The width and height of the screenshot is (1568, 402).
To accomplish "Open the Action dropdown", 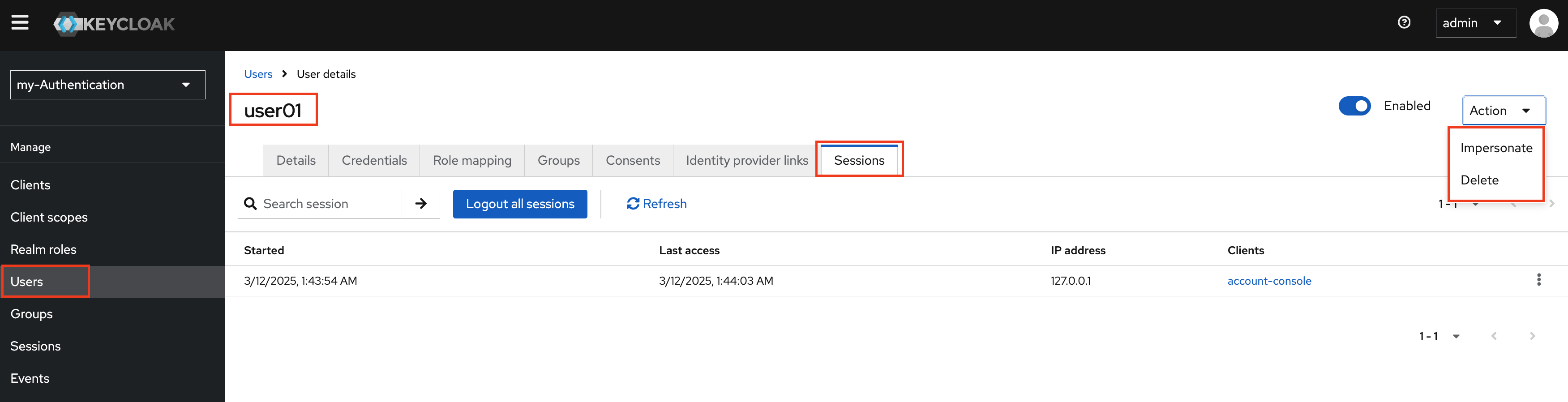I will click(x=1503, y=111).
